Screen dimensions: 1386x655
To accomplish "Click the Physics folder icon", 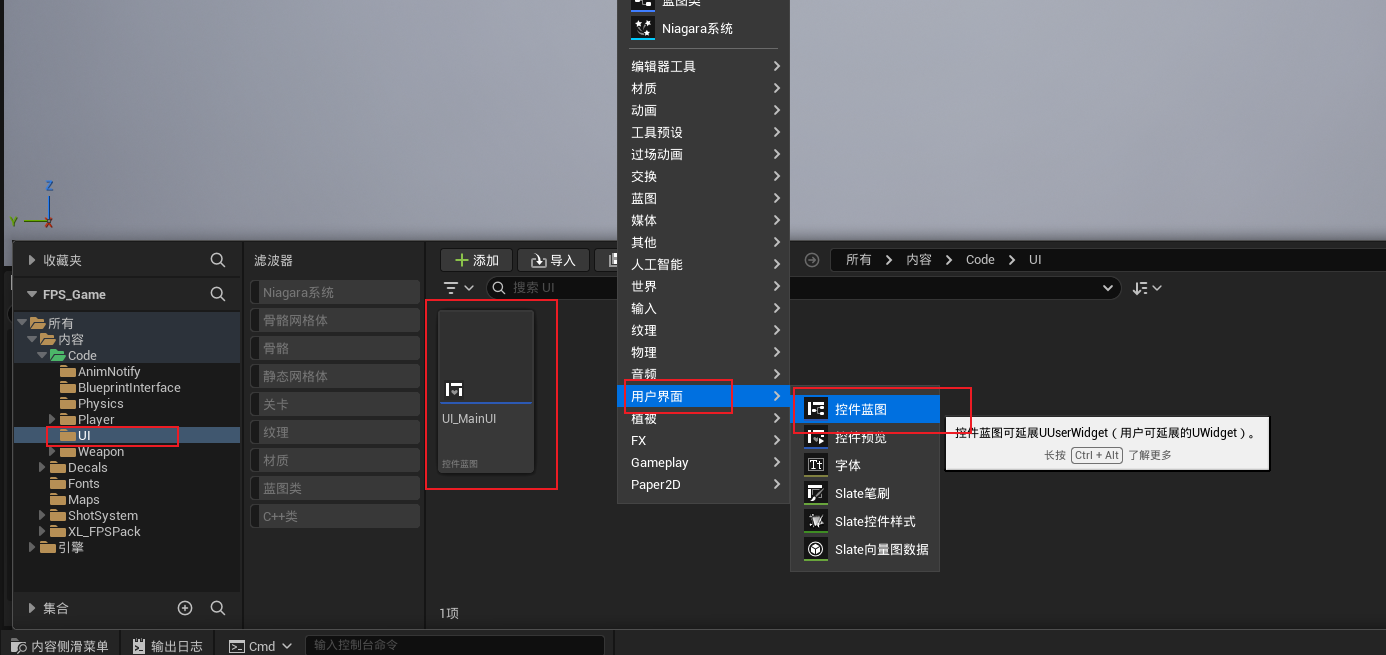I will [x=68, y=403].
